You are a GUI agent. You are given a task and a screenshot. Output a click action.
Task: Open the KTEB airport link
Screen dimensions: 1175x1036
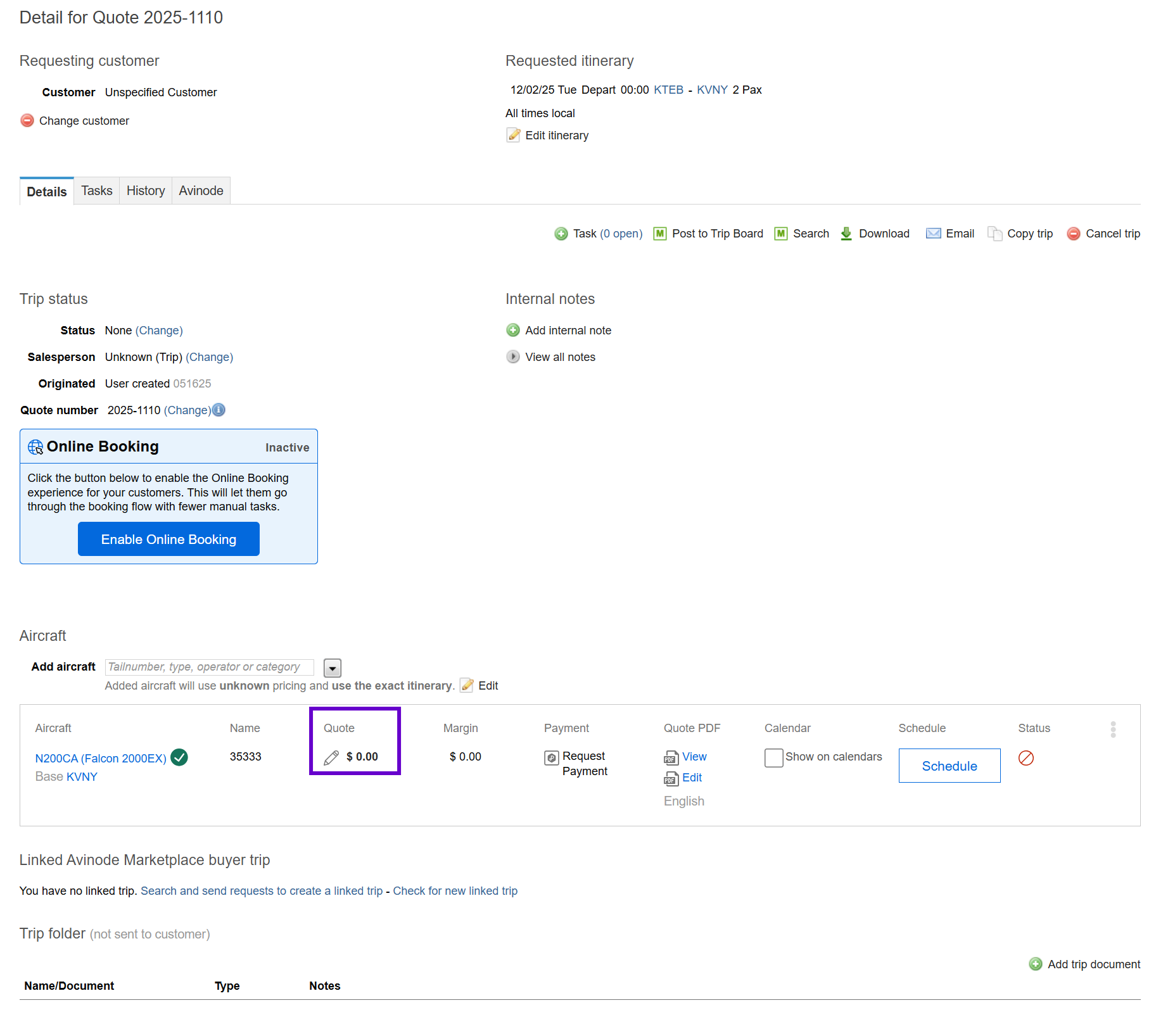tap(669, 89)
